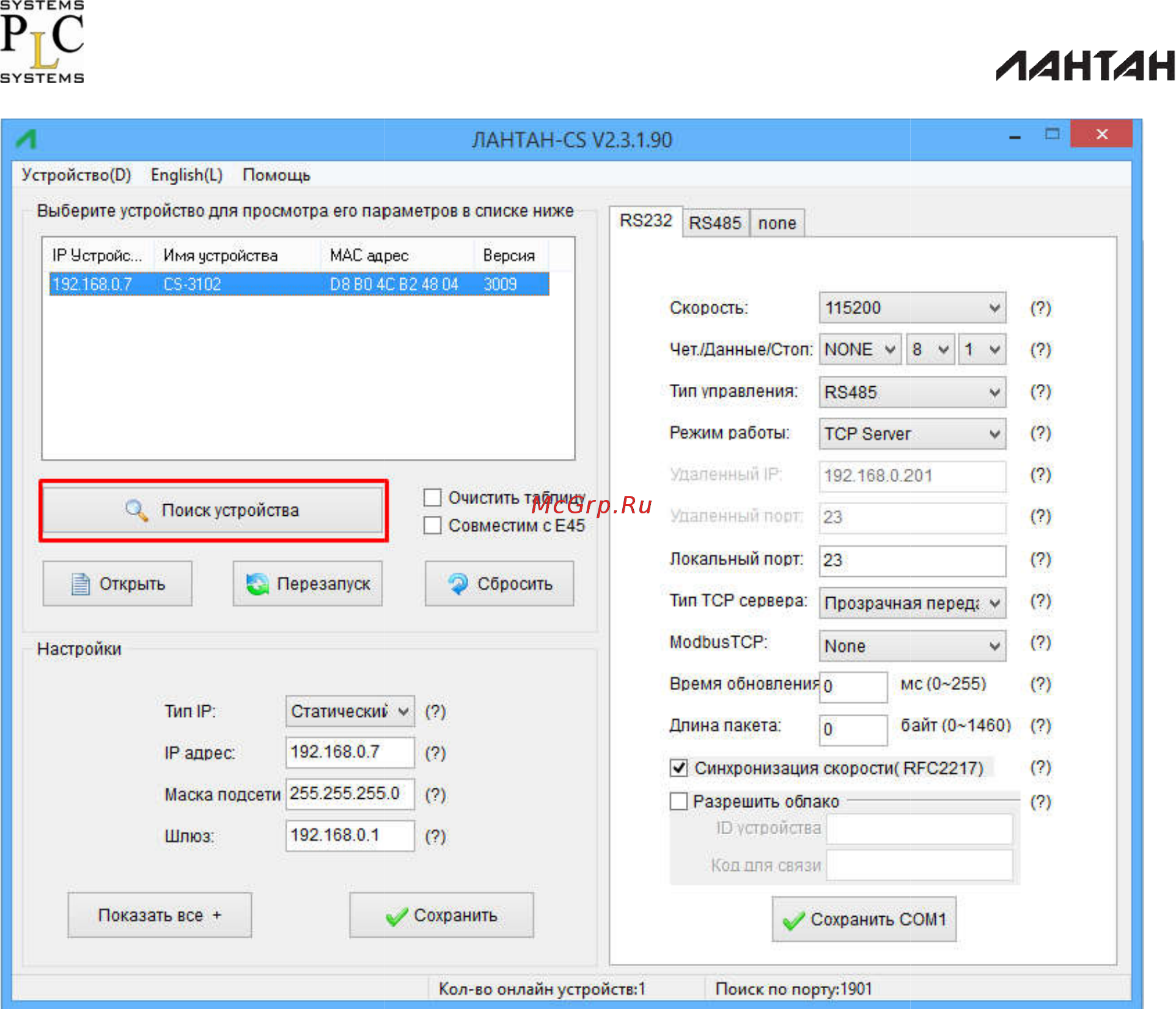Click the Шлюз input field

pyautogui.click(x=350, y=835)
